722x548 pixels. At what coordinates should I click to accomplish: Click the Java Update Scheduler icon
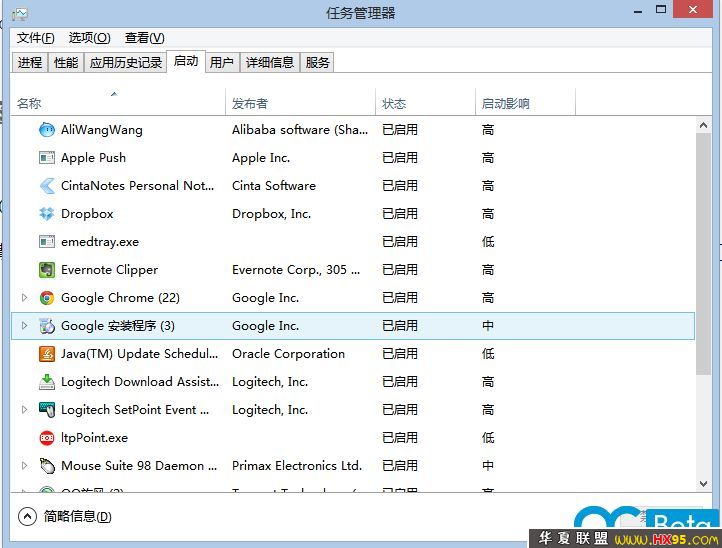(x=47, y=354)
